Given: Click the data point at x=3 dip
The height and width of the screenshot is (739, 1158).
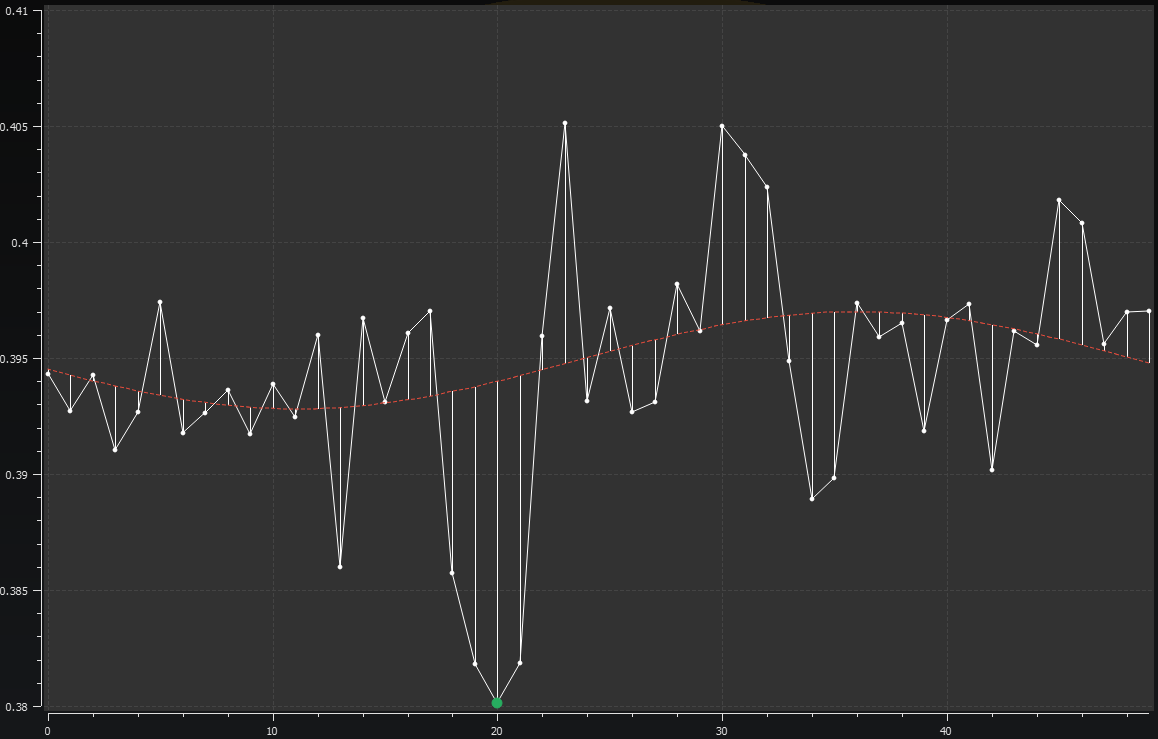Looking at the screenshot, I should [115, 449].
